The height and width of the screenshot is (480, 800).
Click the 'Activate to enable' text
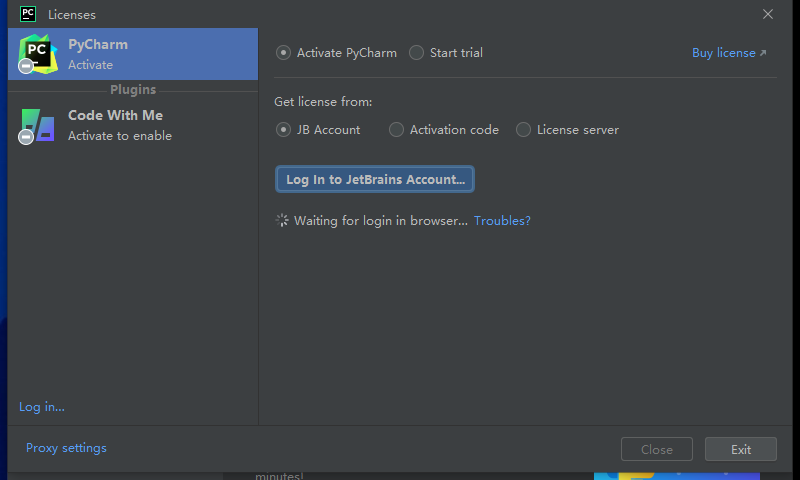point(120,136)
